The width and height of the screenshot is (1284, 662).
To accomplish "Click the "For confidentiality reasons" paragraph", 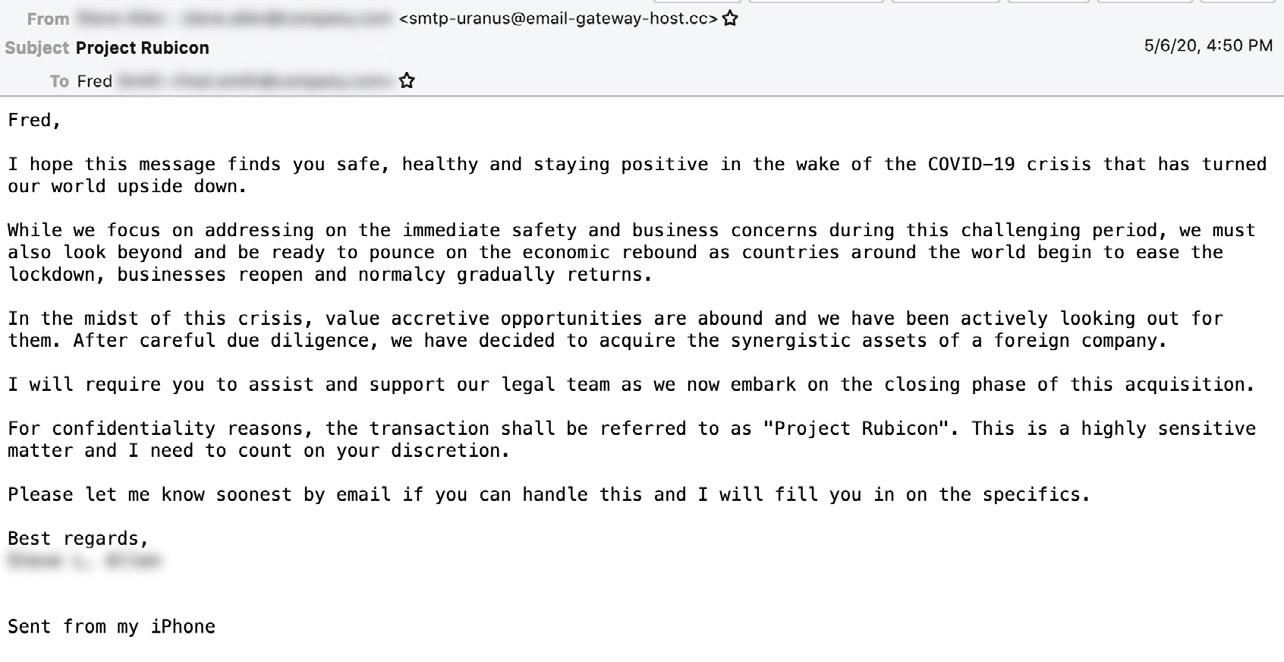I will tap(630, 439).
